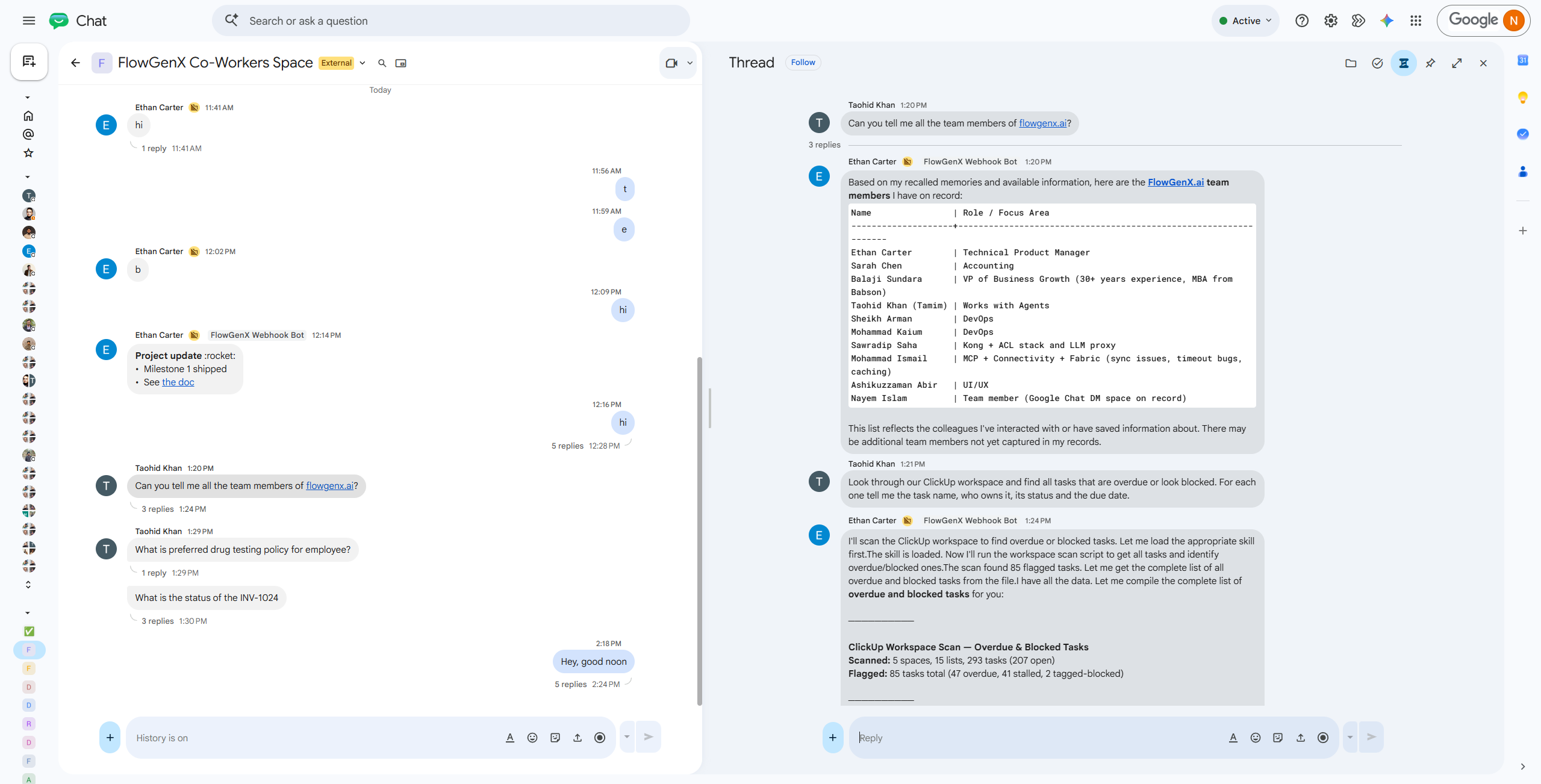Upload a file in the Reply box
Image resolution: width=1541 pixels, height=784 pixels.
point(1301,738)
